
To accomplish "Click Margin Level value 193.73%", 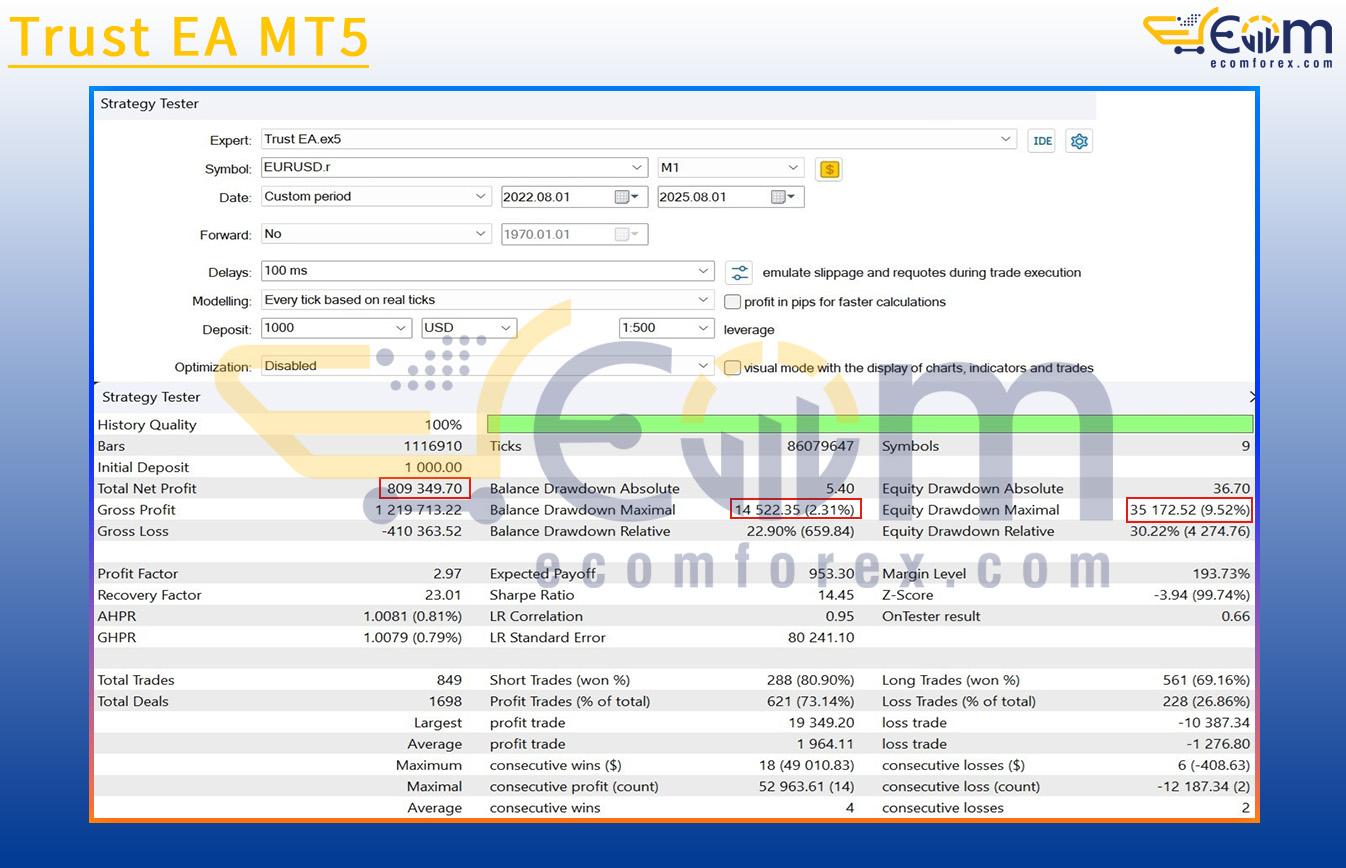I will tap(1221, 574).
